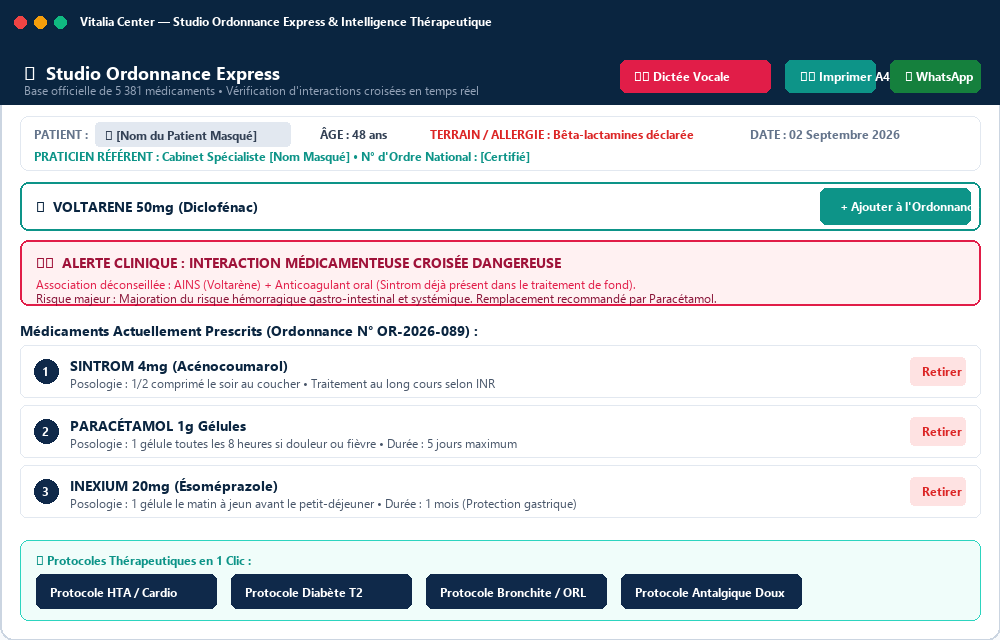Select the PARACÉTAMOL 1g Gélules title
Image resolution: width=1000 pixels, height=640 pixels.
158,426
